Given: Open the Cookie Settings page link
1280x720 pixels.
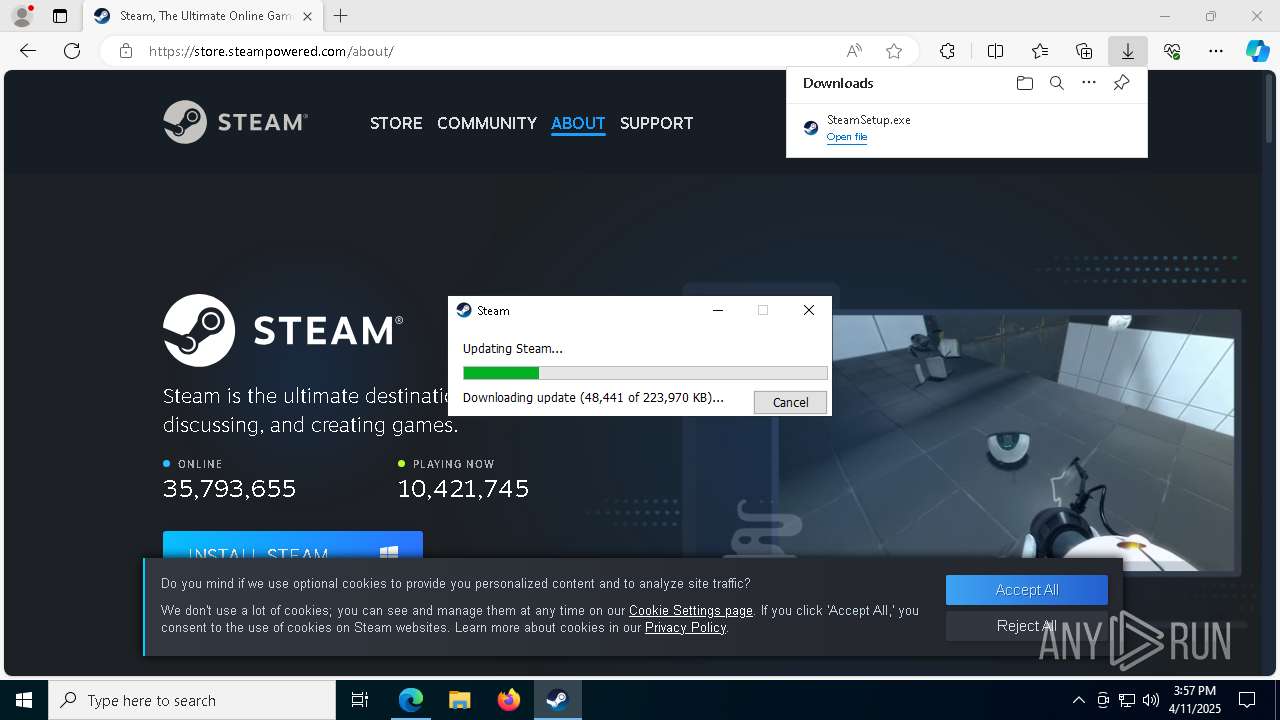Looking at the screenshot, I should (x=691, y=610).
